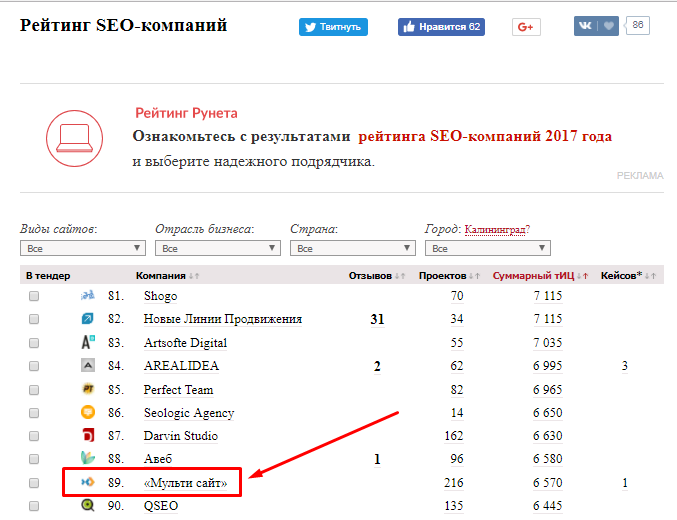Share via the Google+ icon

[526, 27]
